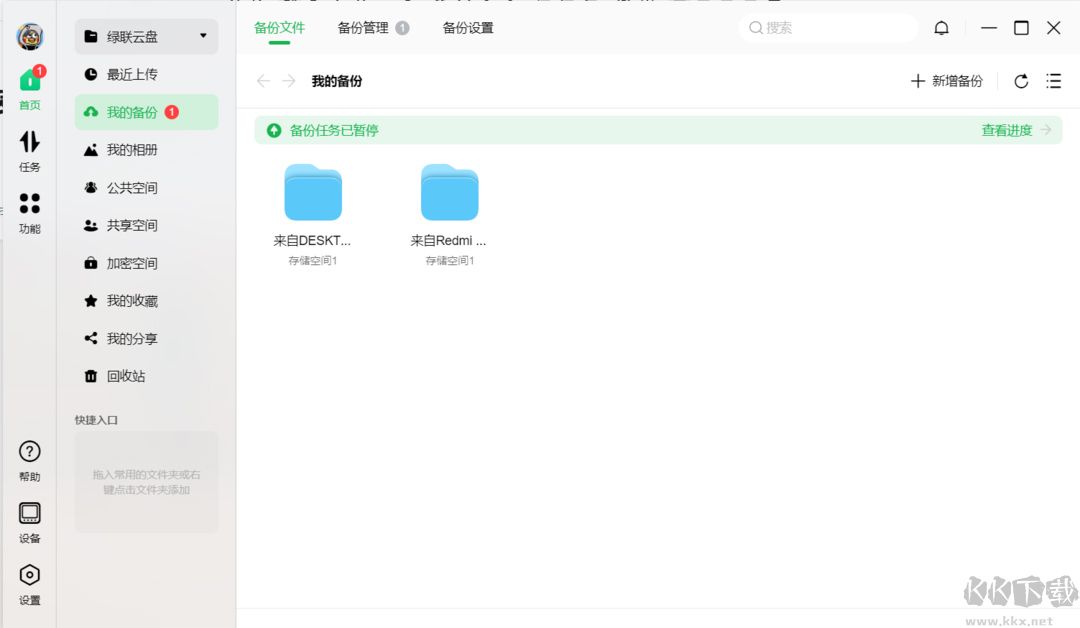This screenshot has height=628, width=1080.
Task: Click the notification bell icon
Action: [941, 27]
